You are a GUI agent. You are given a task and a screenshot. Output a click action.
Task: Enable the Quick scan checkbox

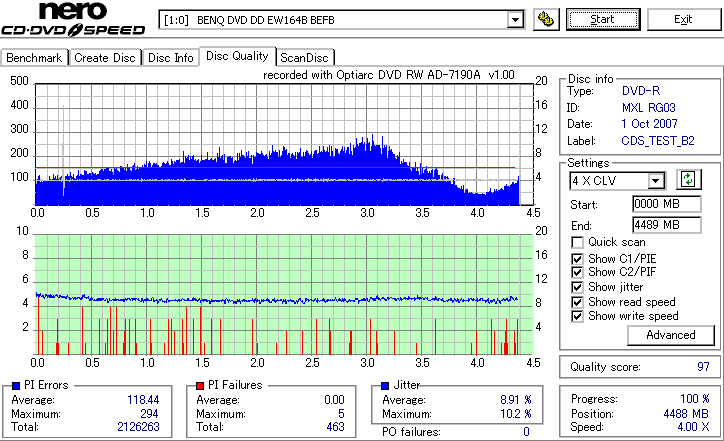pyautogui.click(x=577, y=242)
